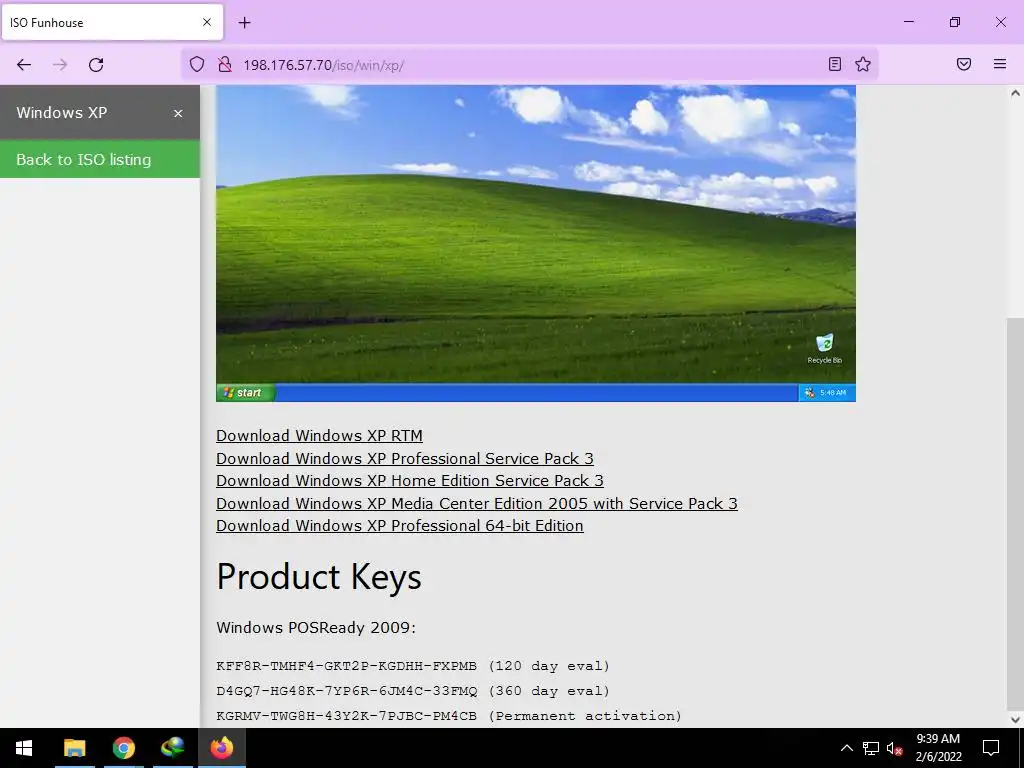
Task: Reload the page with the refresh icon
Action: [96, 65]
